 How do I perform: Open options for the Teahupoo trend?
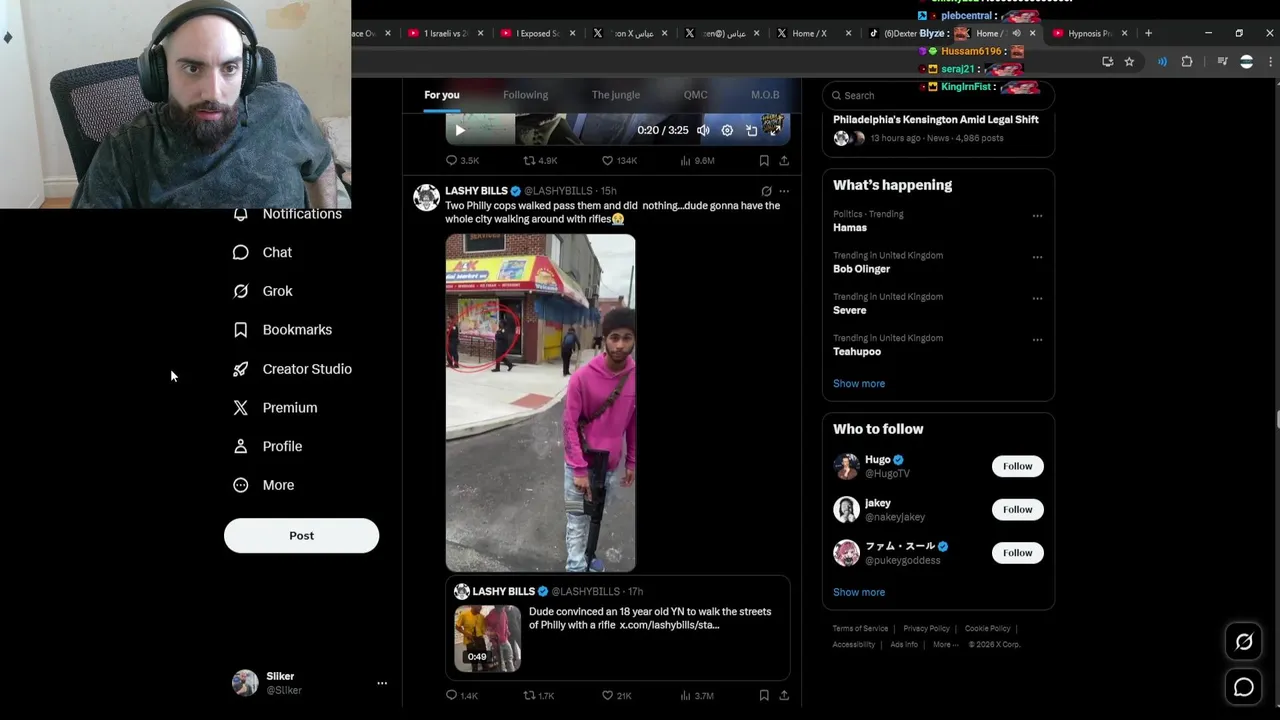1037,340
